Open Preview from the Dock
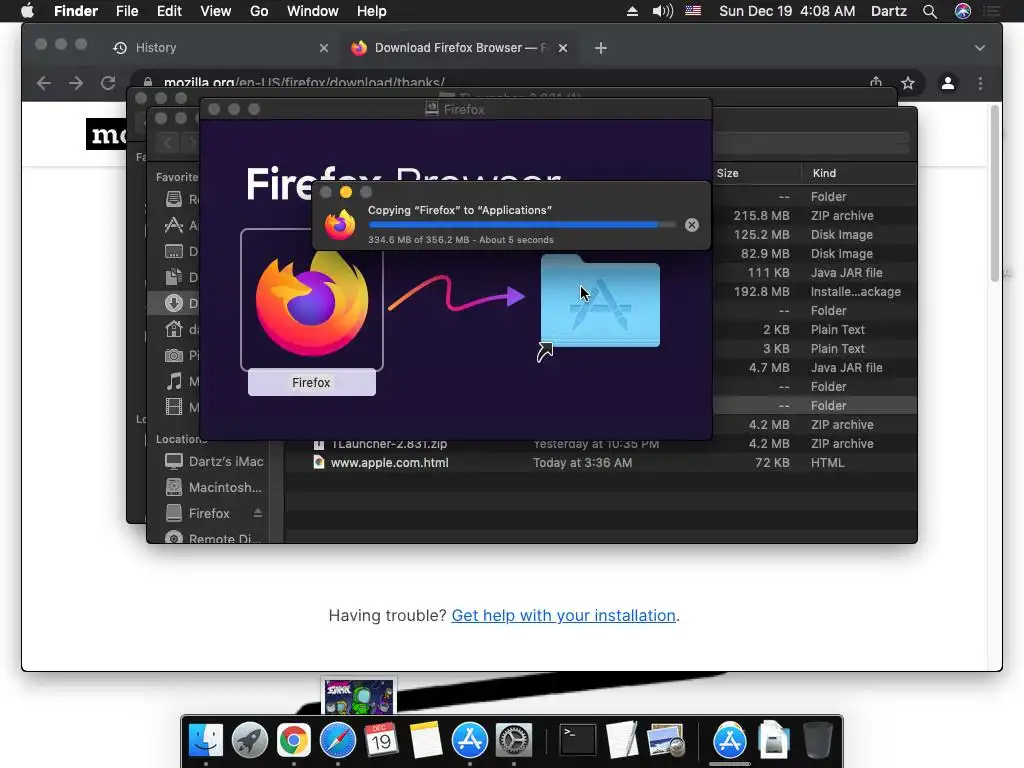 pos(665,741)
